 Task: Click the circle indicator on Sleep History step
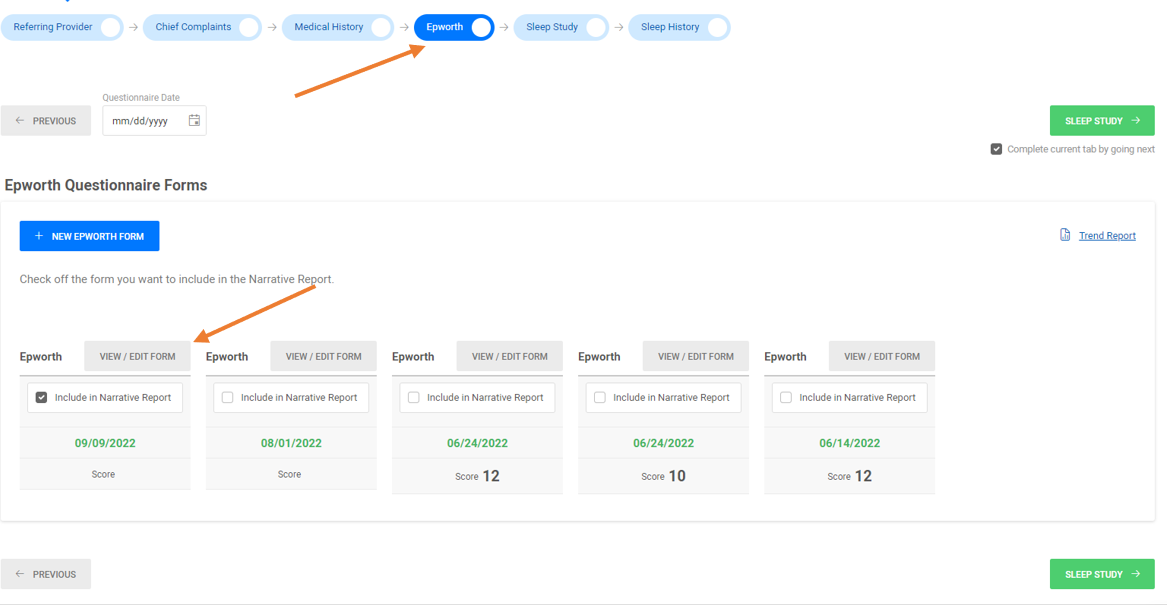[x=717, y=28]
